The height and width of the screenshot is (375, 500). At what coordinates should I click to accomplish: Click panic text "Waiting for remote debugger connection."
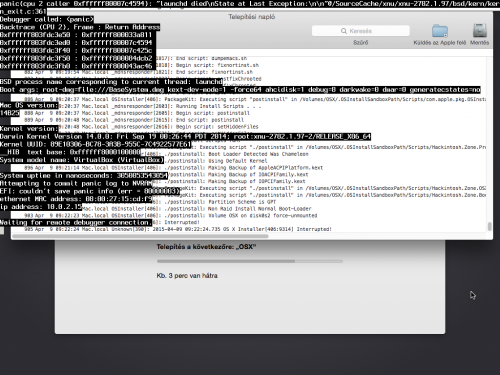click(x=76, y=222)
